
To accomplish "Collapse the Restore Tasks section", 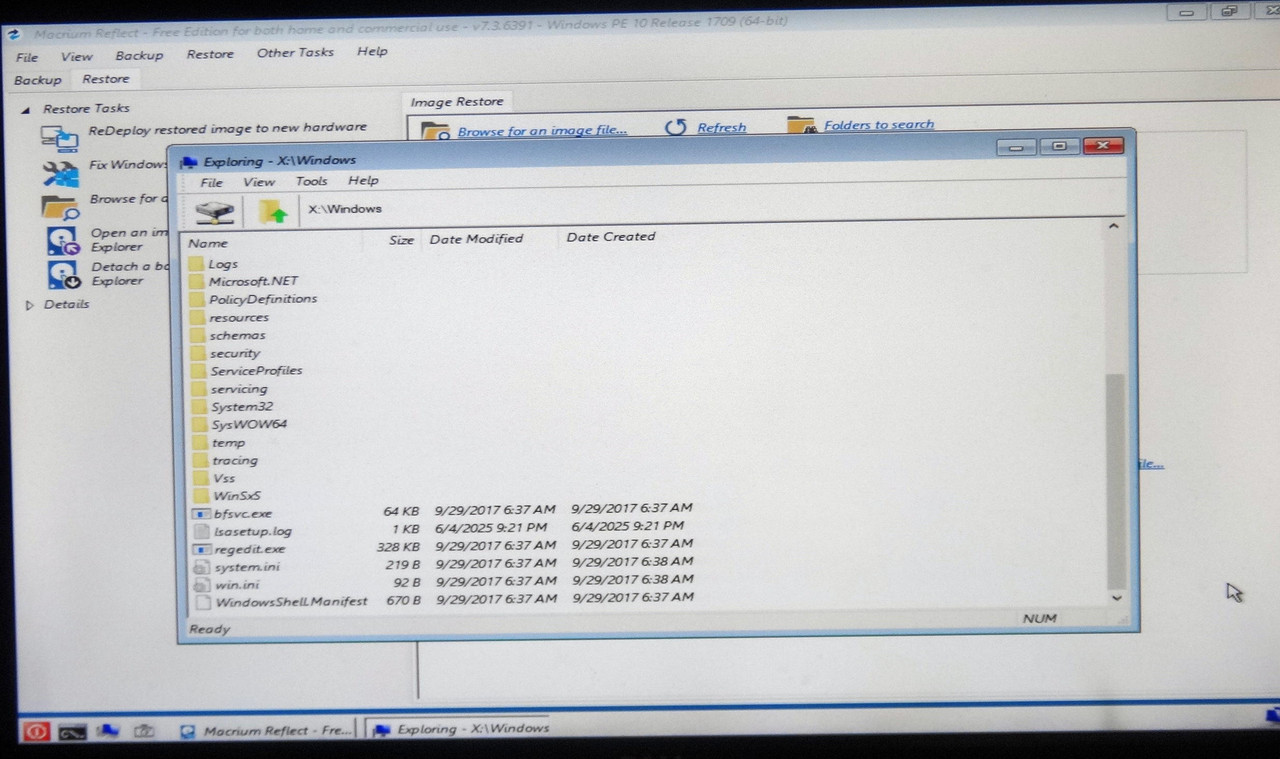I will [x=24, y=108].
